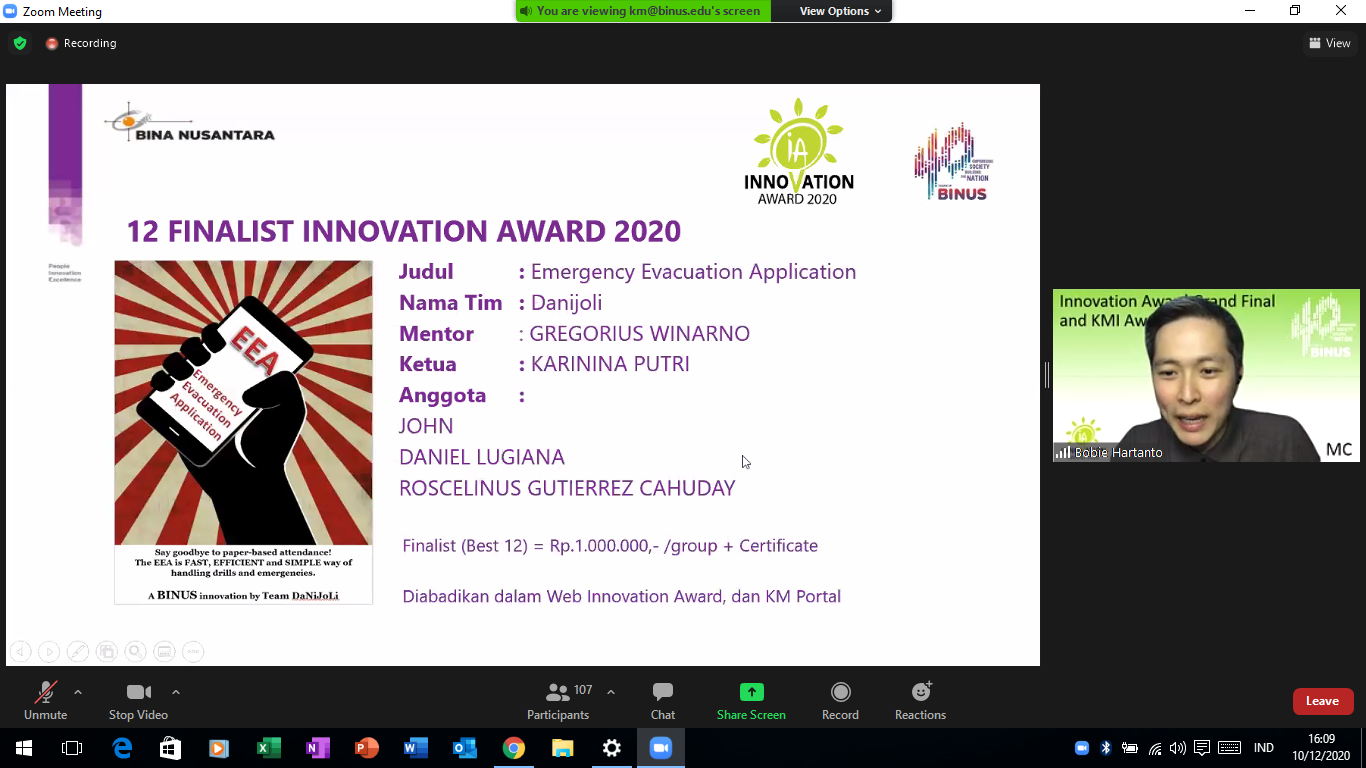This screenshot has height=768, width=1366.
Task: Start recording with Record button
Action: pos(840,700)
